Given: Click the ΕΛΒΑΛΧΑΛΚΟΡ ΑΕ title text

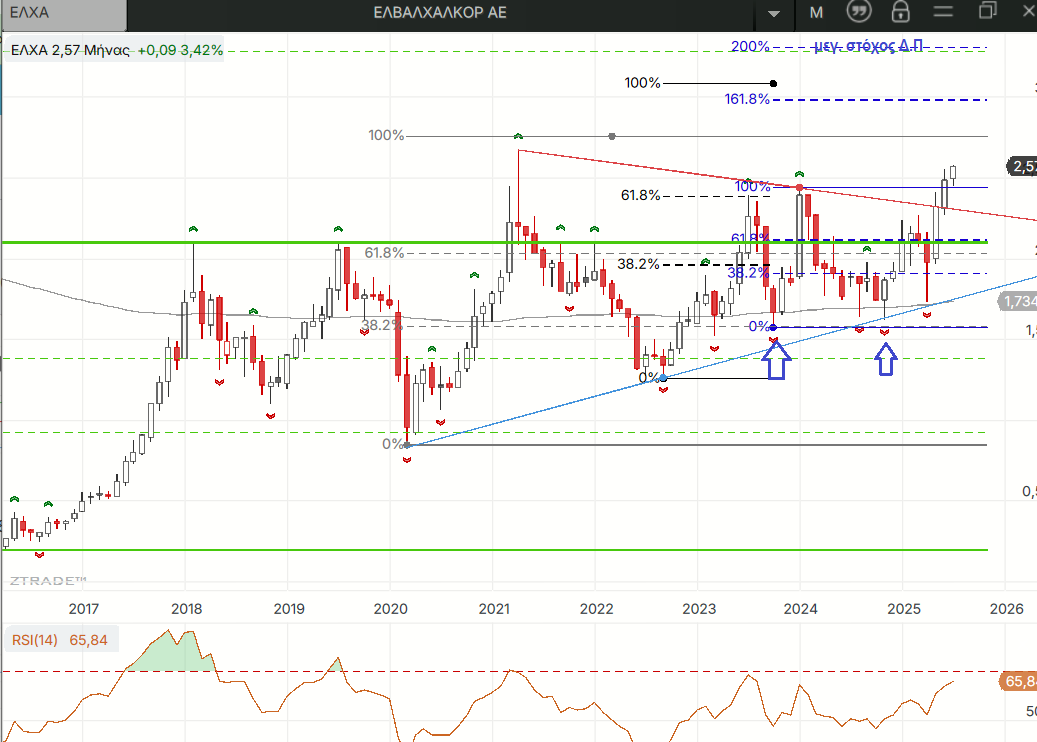Looking at the screenshot, I should tap(440, 13).
